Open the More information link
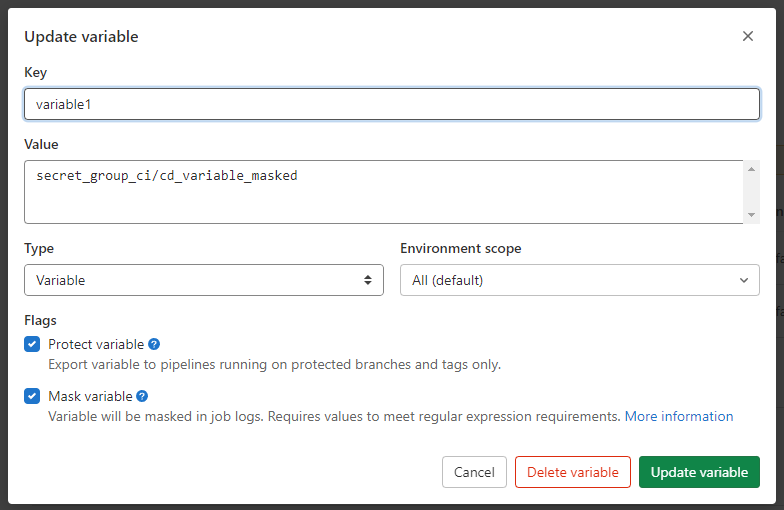 coord(679,416)
